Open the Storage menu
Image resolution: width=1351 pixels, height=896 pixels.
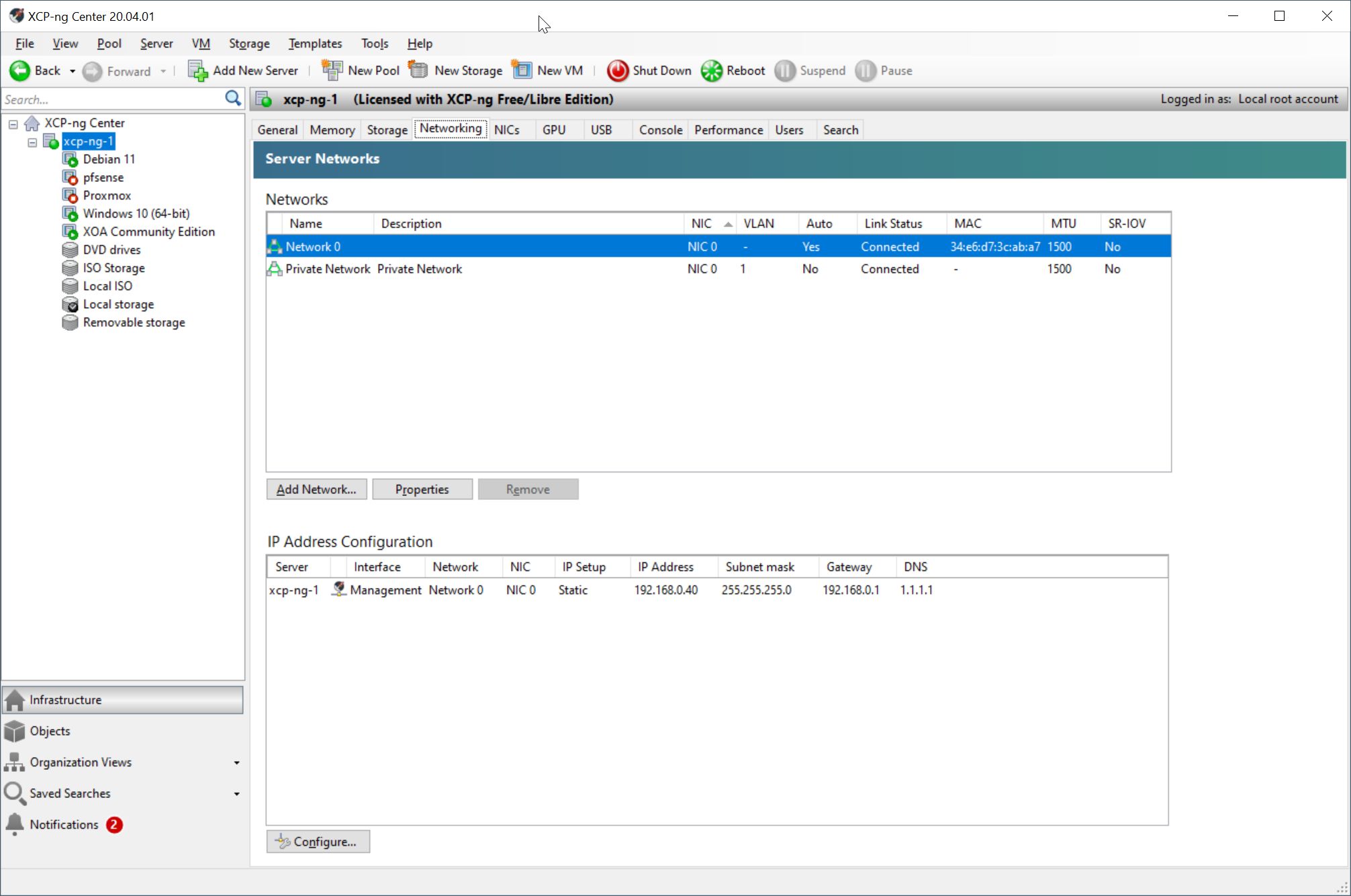point(248,44)
